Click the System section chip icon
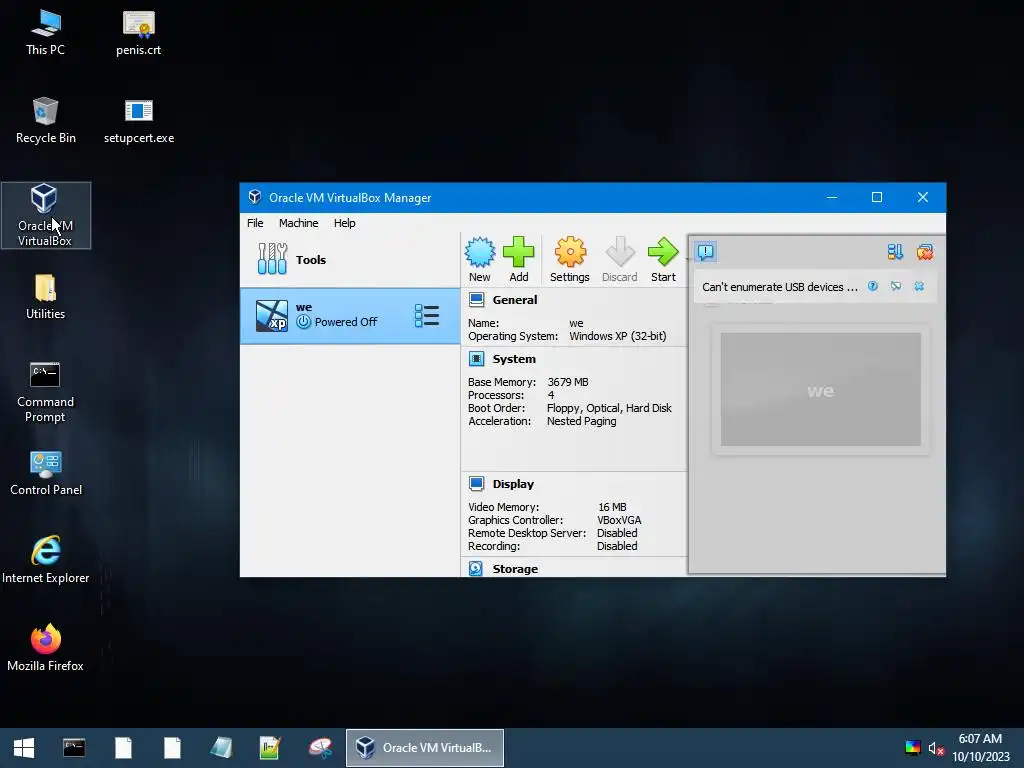The image size is (1024, 768). [477, 359]
